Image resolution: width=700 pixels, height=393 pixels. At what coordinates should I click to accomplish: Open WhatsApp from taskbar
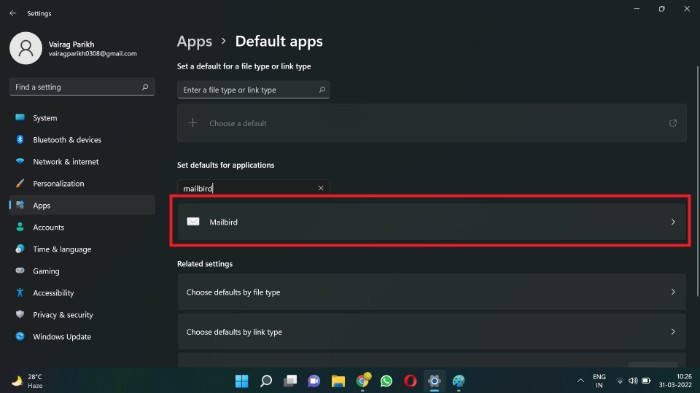coord(387,381)
